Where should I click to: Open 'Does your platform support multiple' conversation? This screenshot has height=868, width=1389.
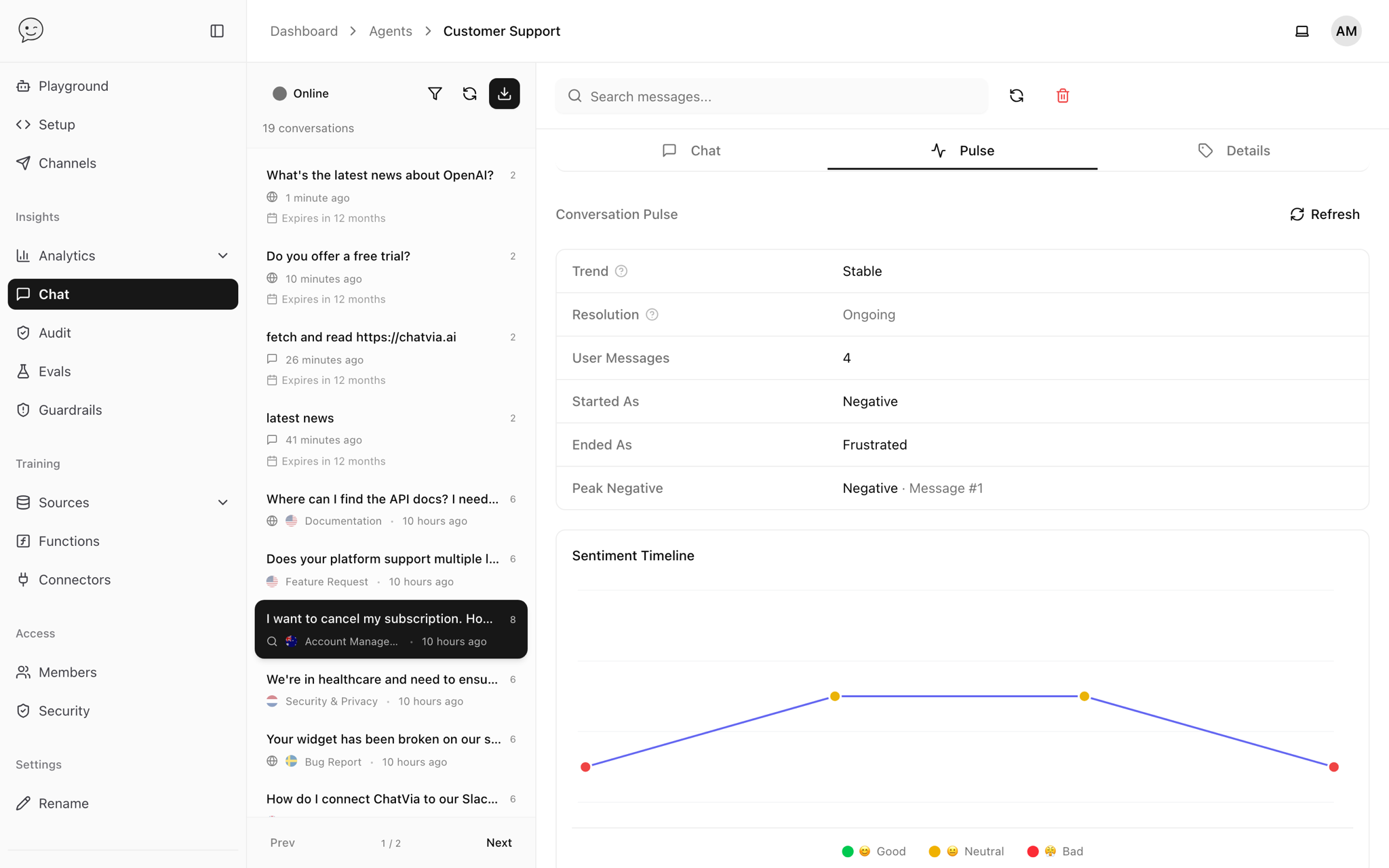click(x=391, y=570)
